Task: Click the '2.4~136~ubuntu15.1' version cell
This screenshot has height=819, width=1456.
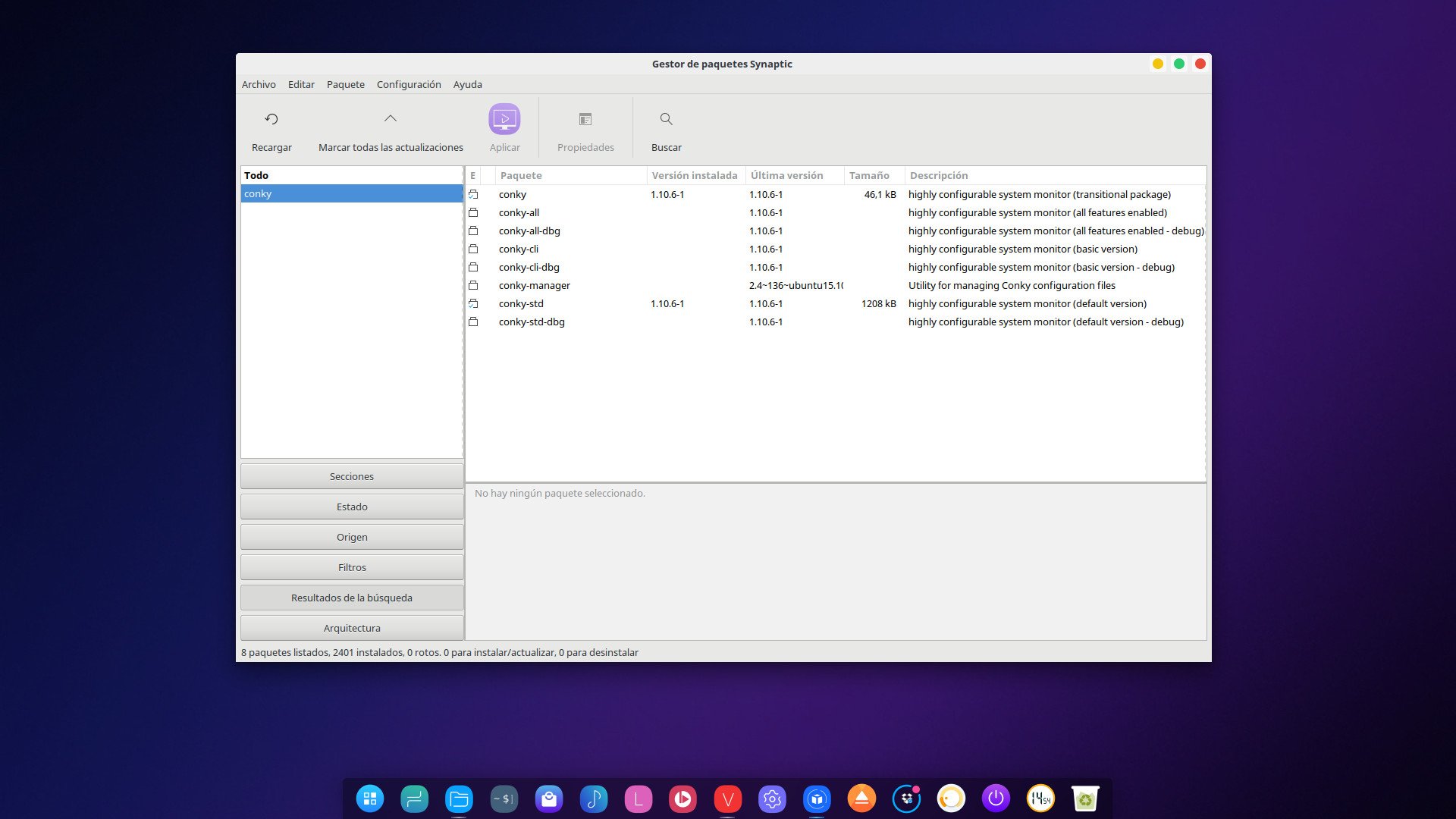Action: pos(795,286)
